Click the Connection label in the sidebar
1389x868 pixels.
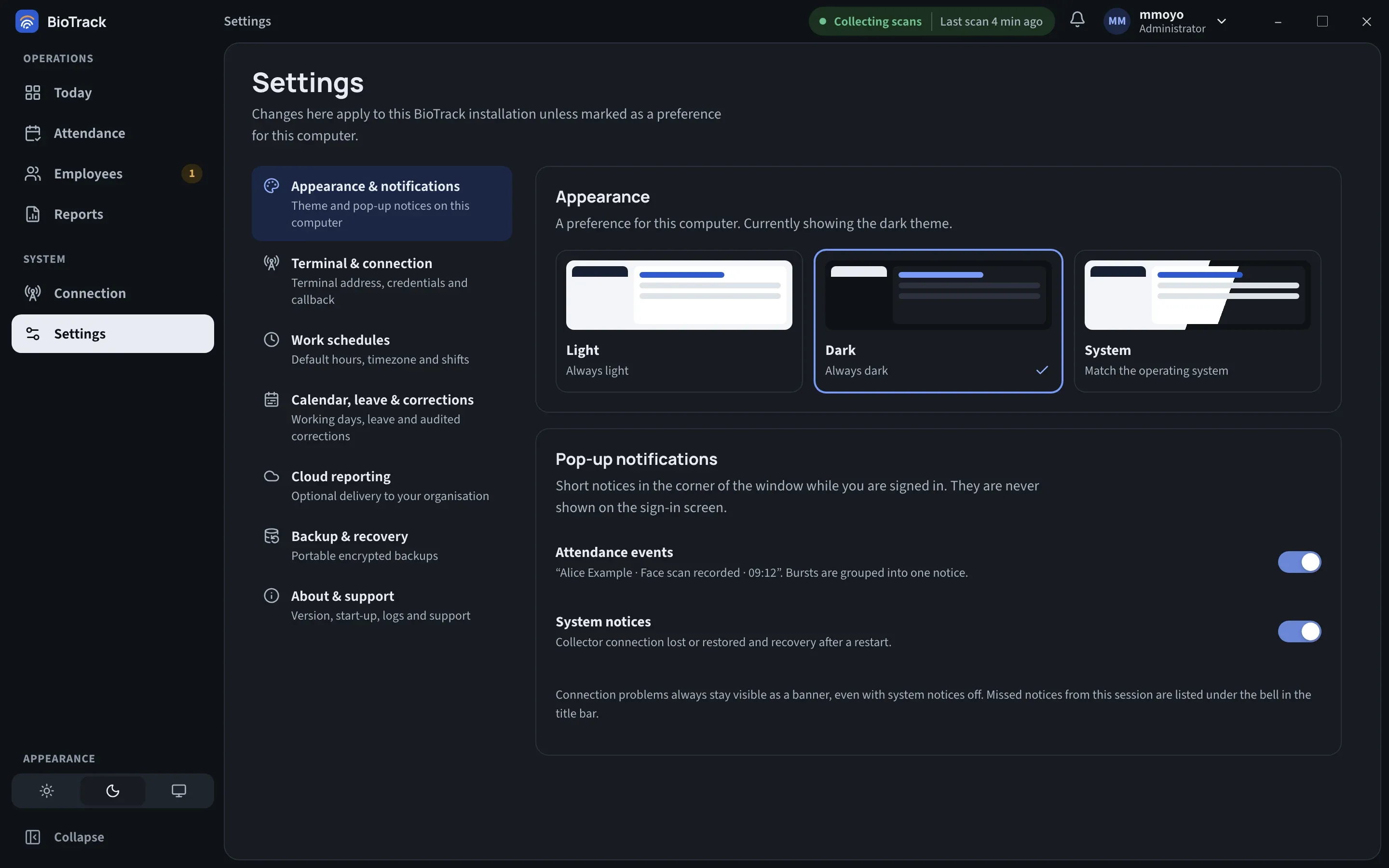(x=90, y=293)
